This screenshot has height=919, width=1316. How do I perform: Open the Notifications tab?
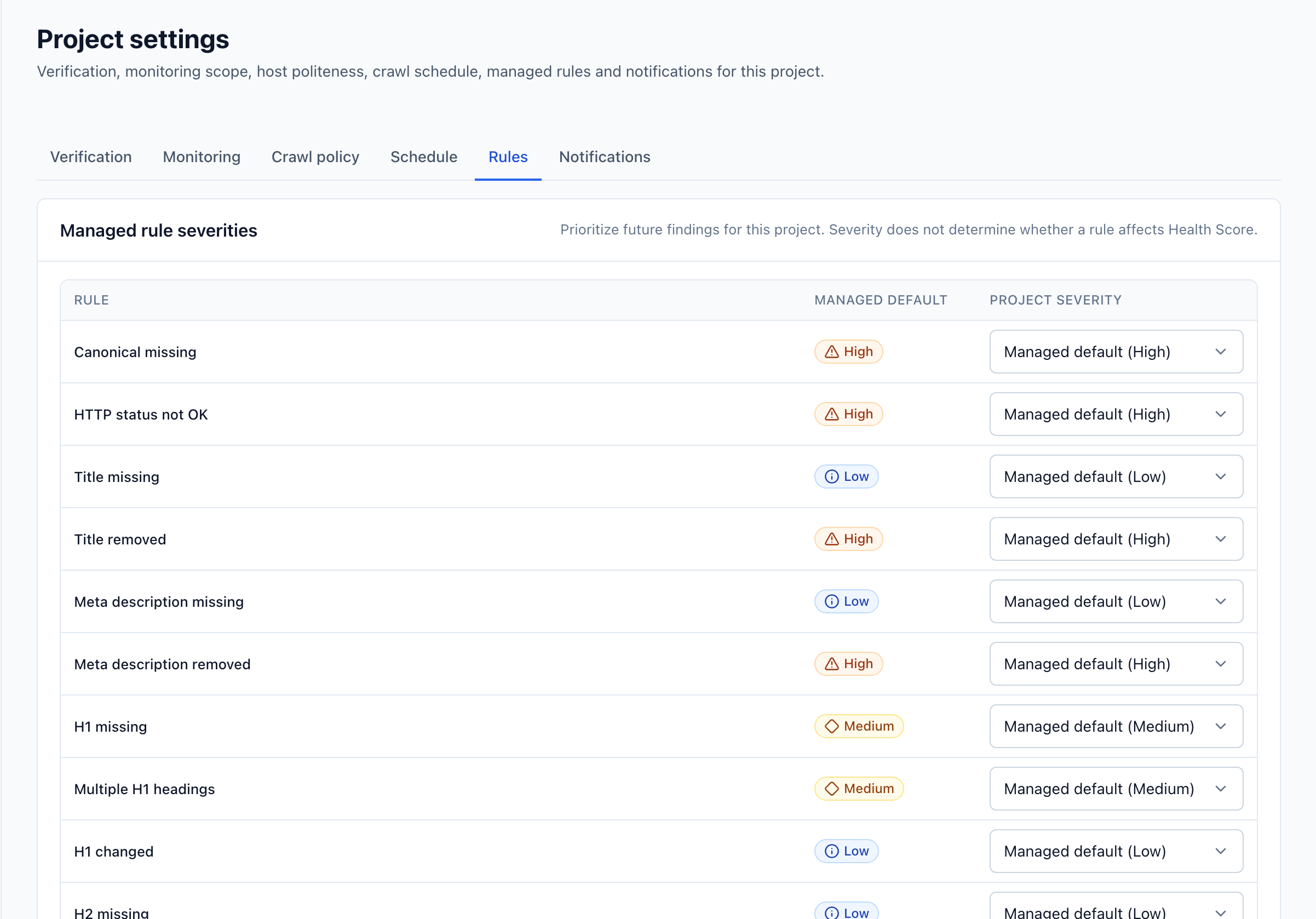[605, 157]
